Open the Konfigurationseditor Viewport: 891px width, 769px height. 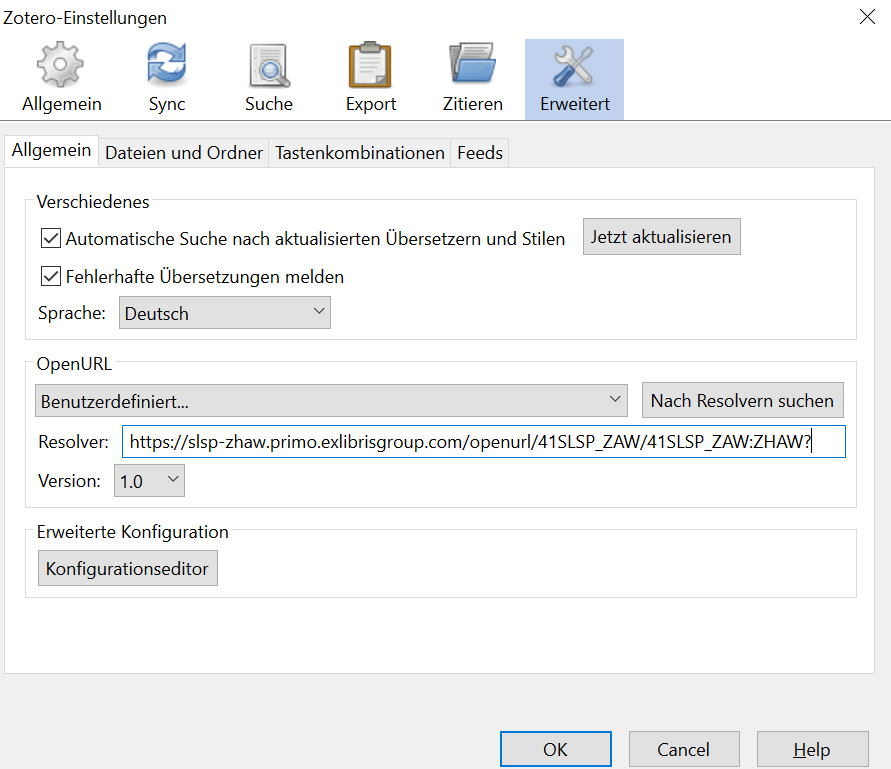coord(128,568)
